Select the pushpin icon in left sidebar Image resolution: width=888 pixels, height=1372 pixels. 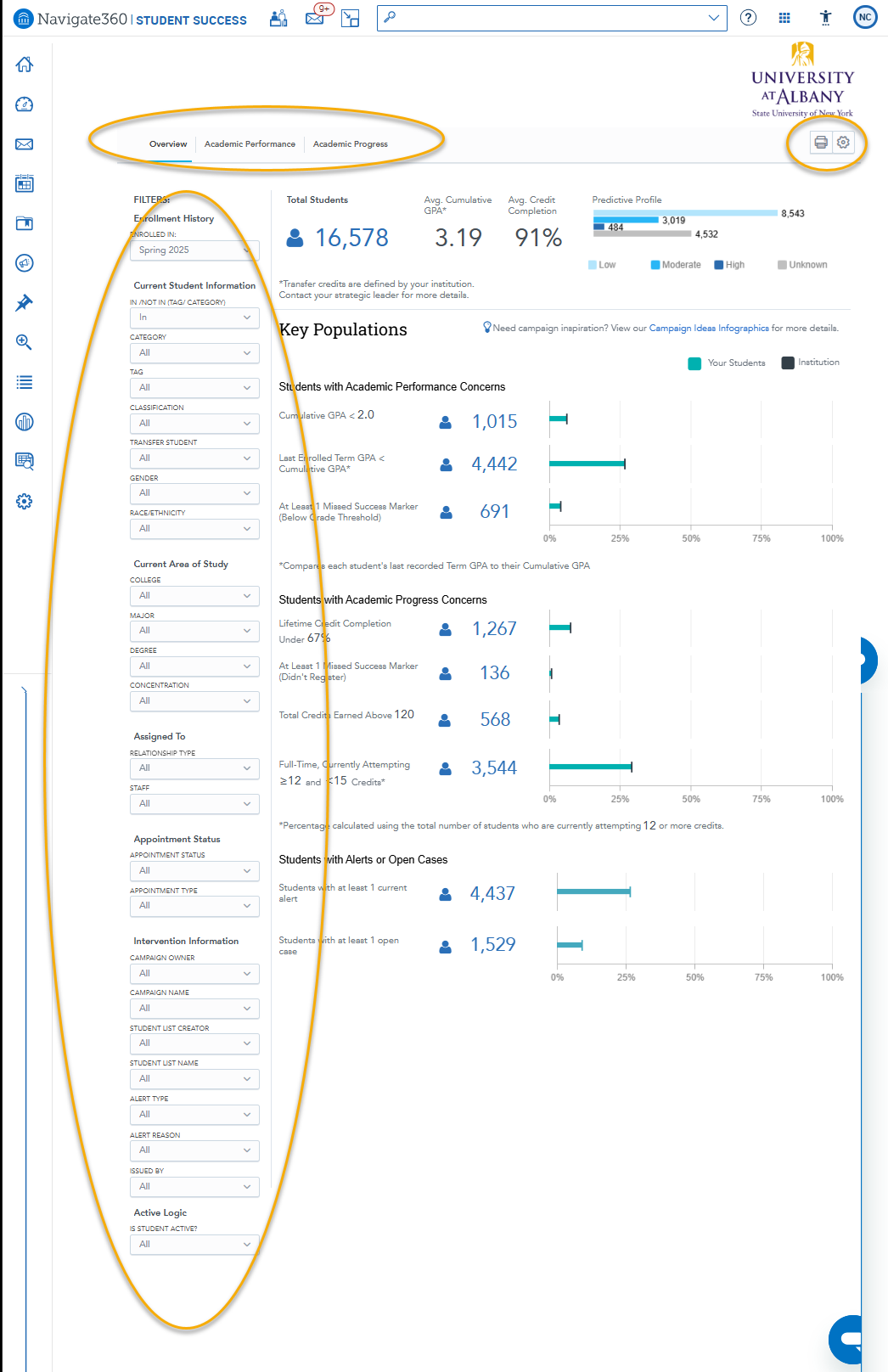click(x=25, y=303)
